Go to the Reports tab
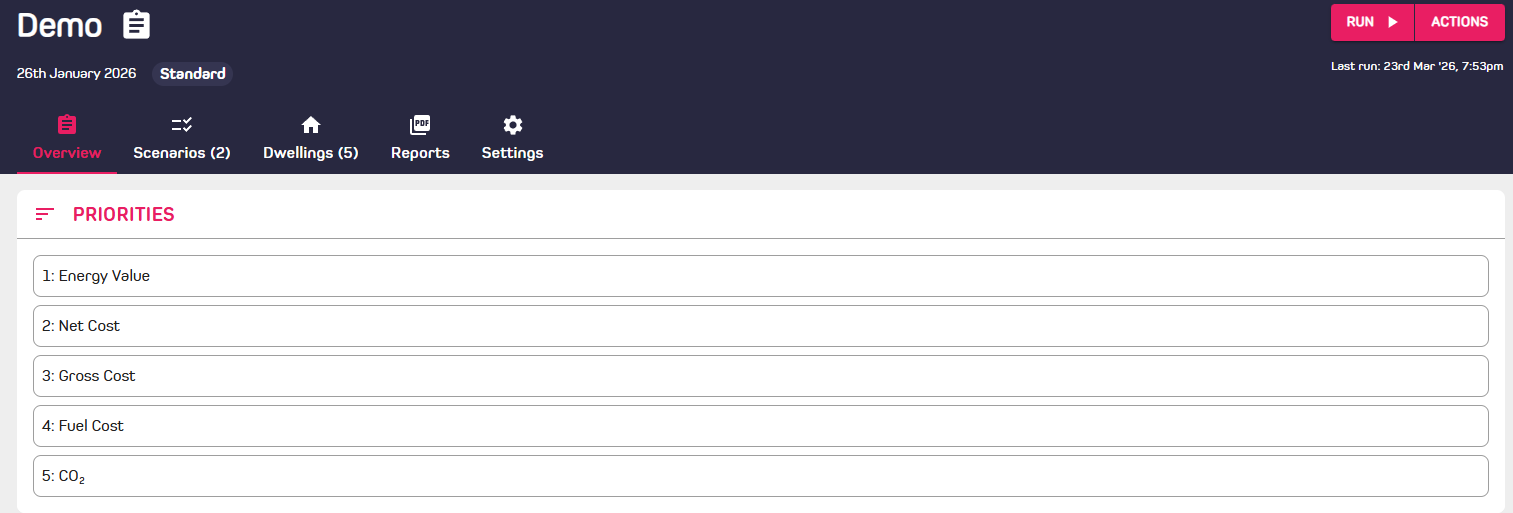The image size is (1513, 513). (x=420, y=153)
